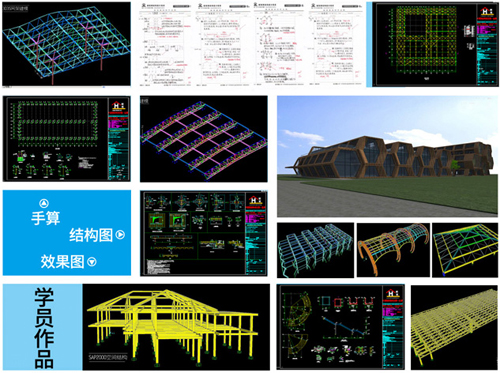This screenshot has width=500, height=373.
Task: Open the purple and blue truss model
Action: pos(204,139)
